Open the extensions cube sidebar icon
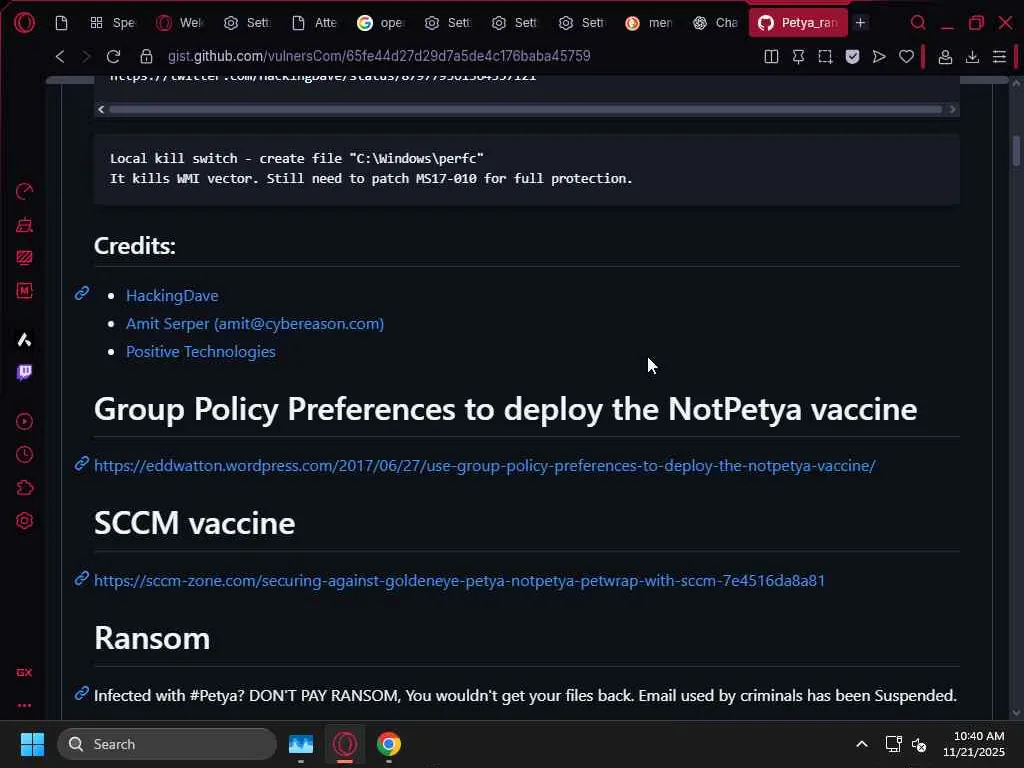 coord(24,488)
